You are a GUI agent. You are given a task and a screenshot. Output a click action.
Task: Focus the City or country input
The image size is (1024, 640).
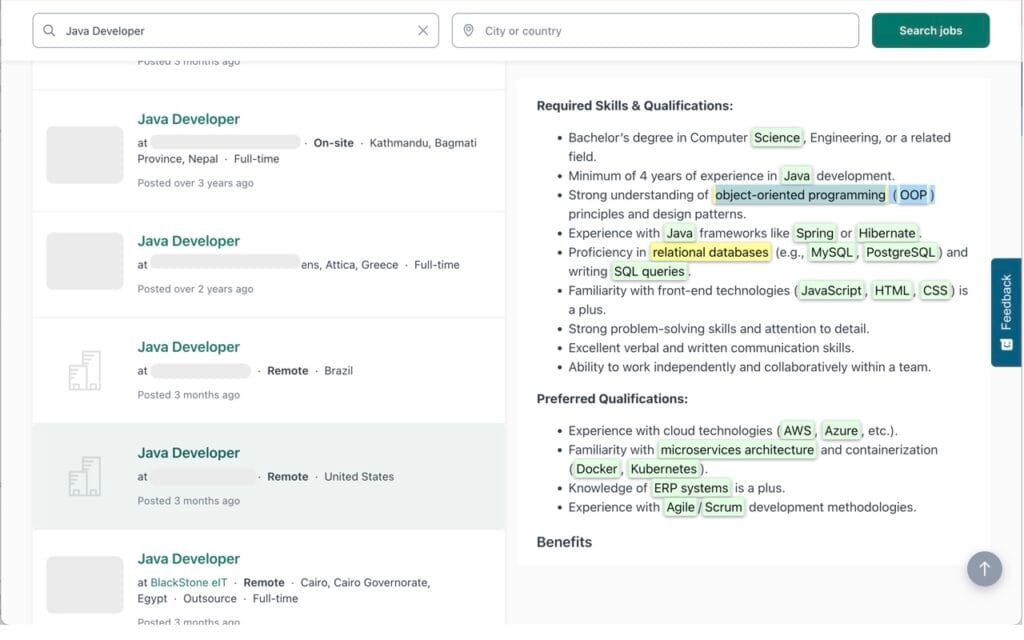pyautogui.click(x=655, y=31)
